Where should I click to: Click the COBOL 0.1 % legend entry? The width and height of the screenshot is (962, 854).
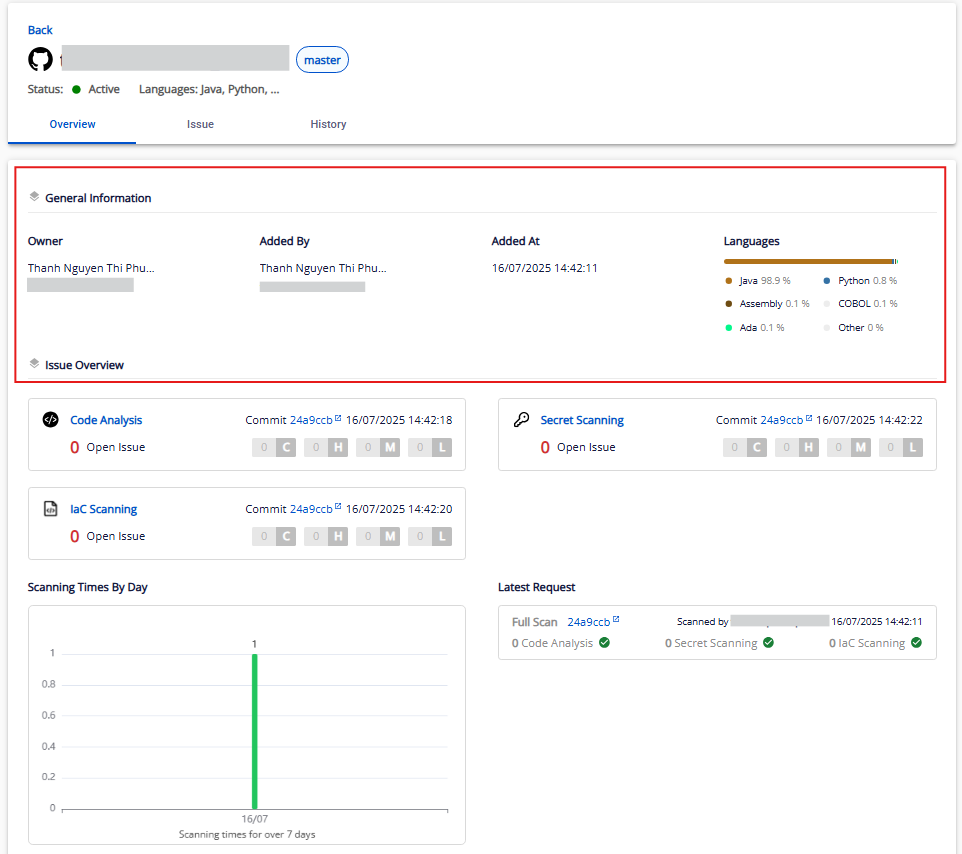click(x=861, y=304)
